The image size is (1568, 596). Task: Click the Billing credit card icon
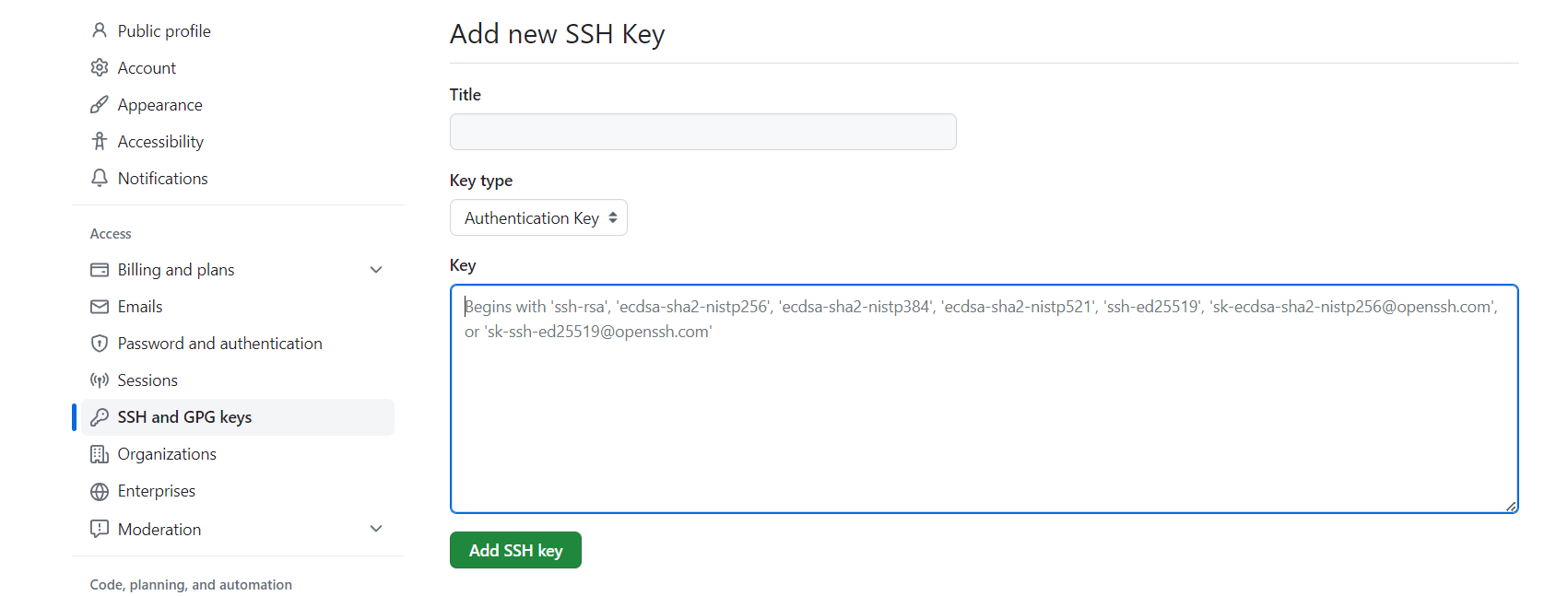pos(100,270)
